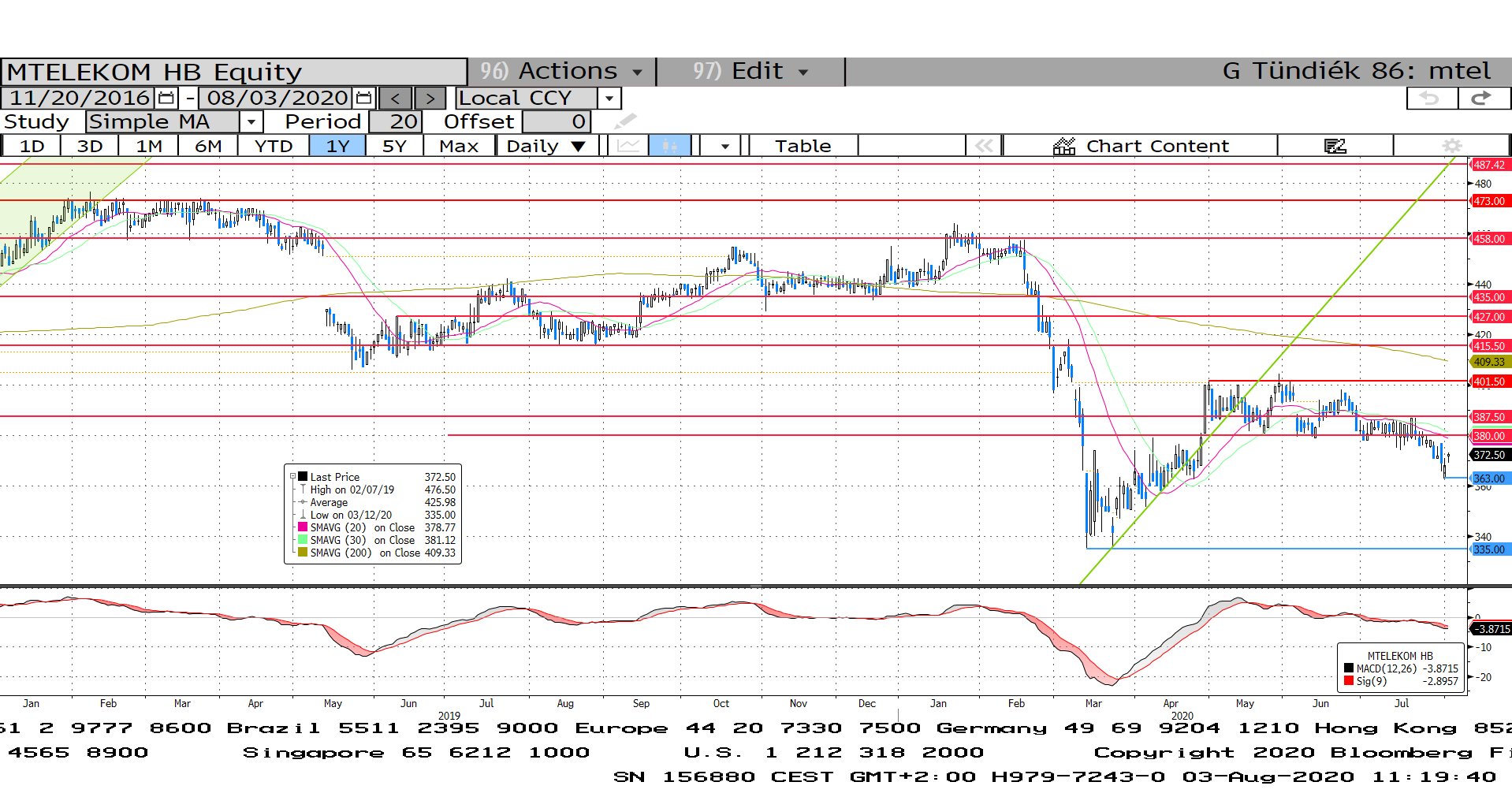Screen dimensions: 1512x808
Task: Click the 427.00 price level label
Action: point(1490,317)
